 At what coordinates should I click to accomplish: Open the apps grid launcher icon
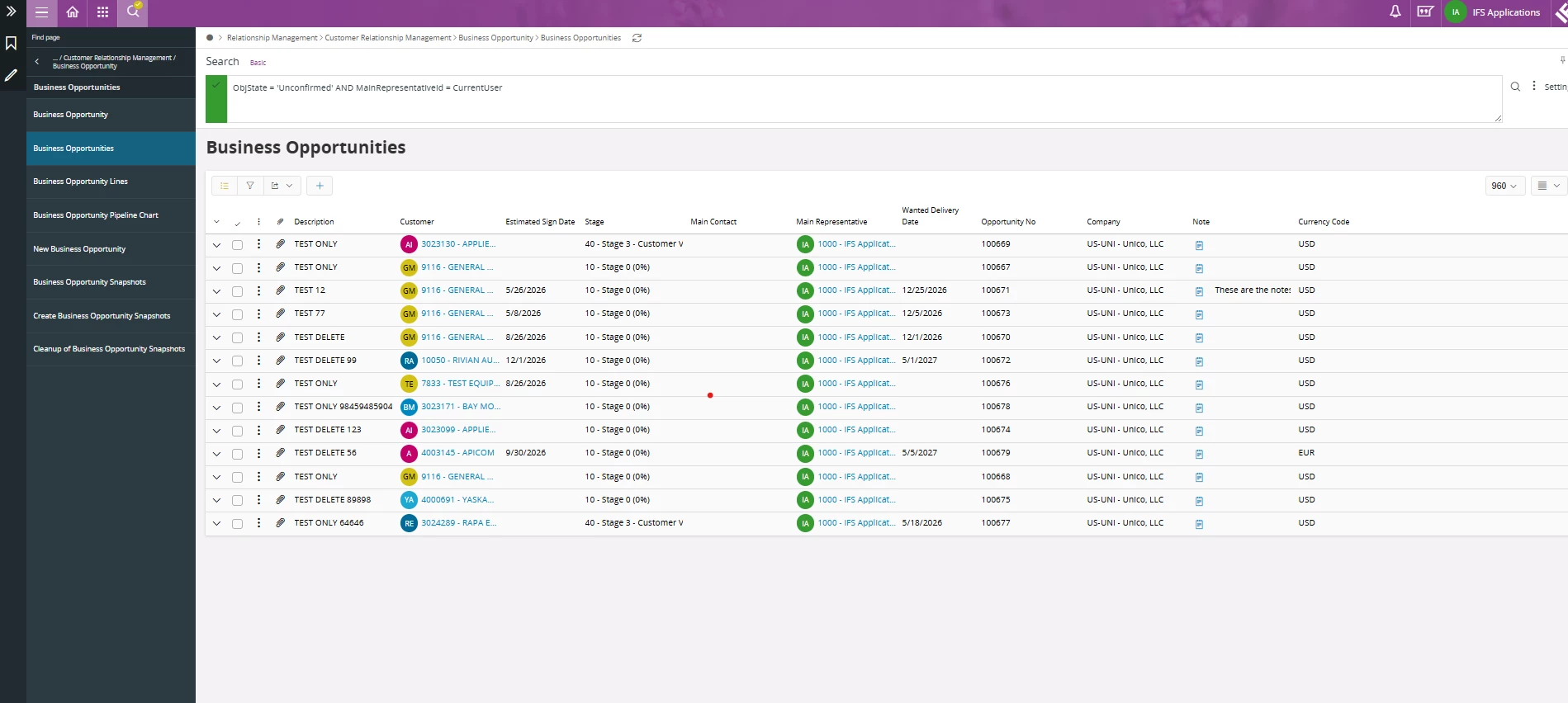point(102,12)
